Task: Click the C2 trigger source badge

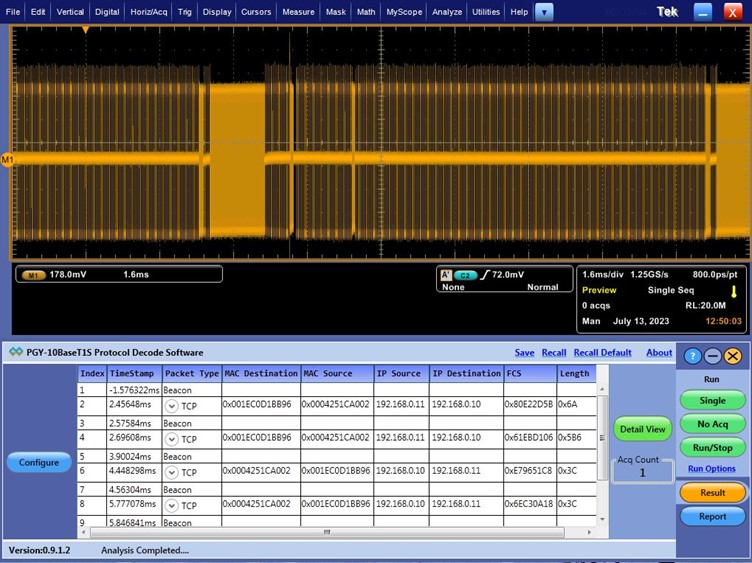Action: click(464, 274)
